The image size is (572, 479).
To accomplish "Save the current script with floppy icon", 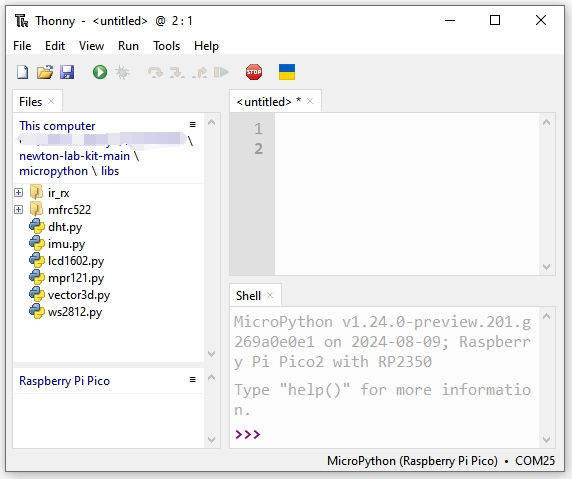I will [x=67, y=72].
